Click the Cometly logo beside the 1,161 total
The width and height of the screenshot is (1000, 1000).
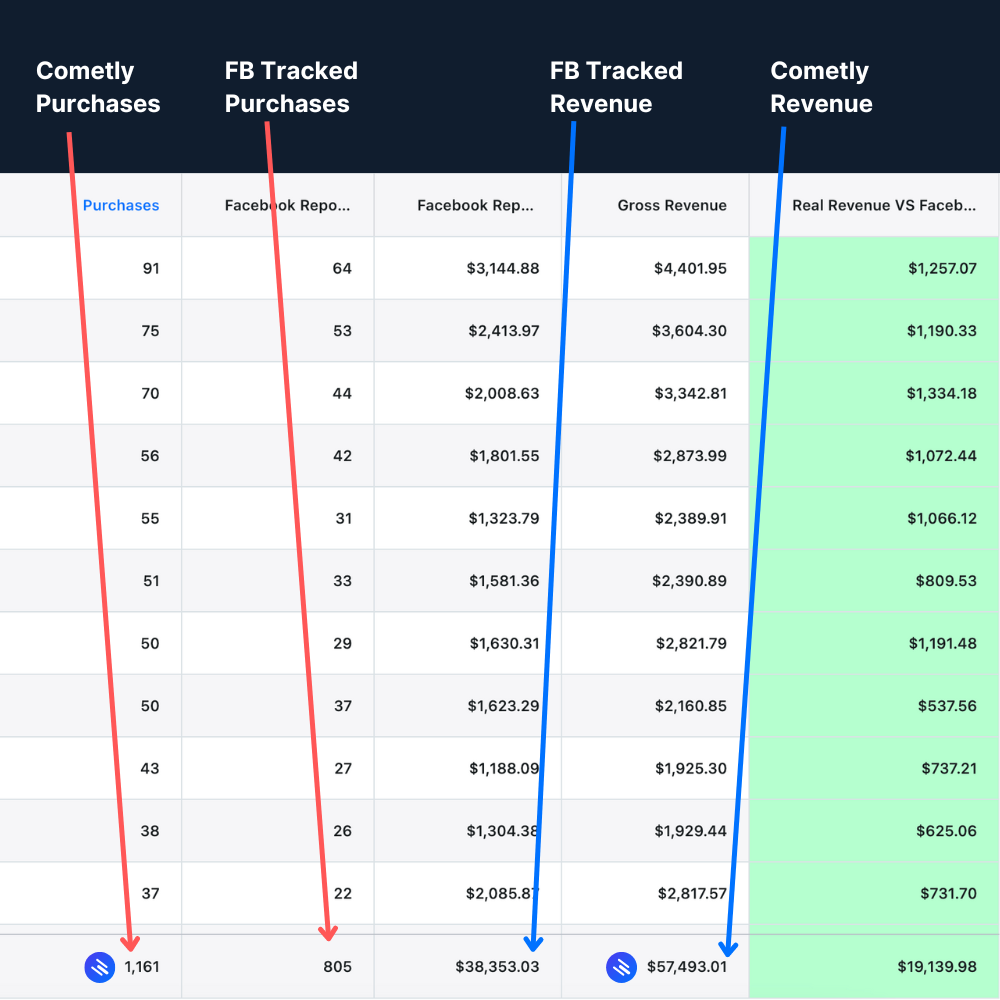[x=99, y=967]
